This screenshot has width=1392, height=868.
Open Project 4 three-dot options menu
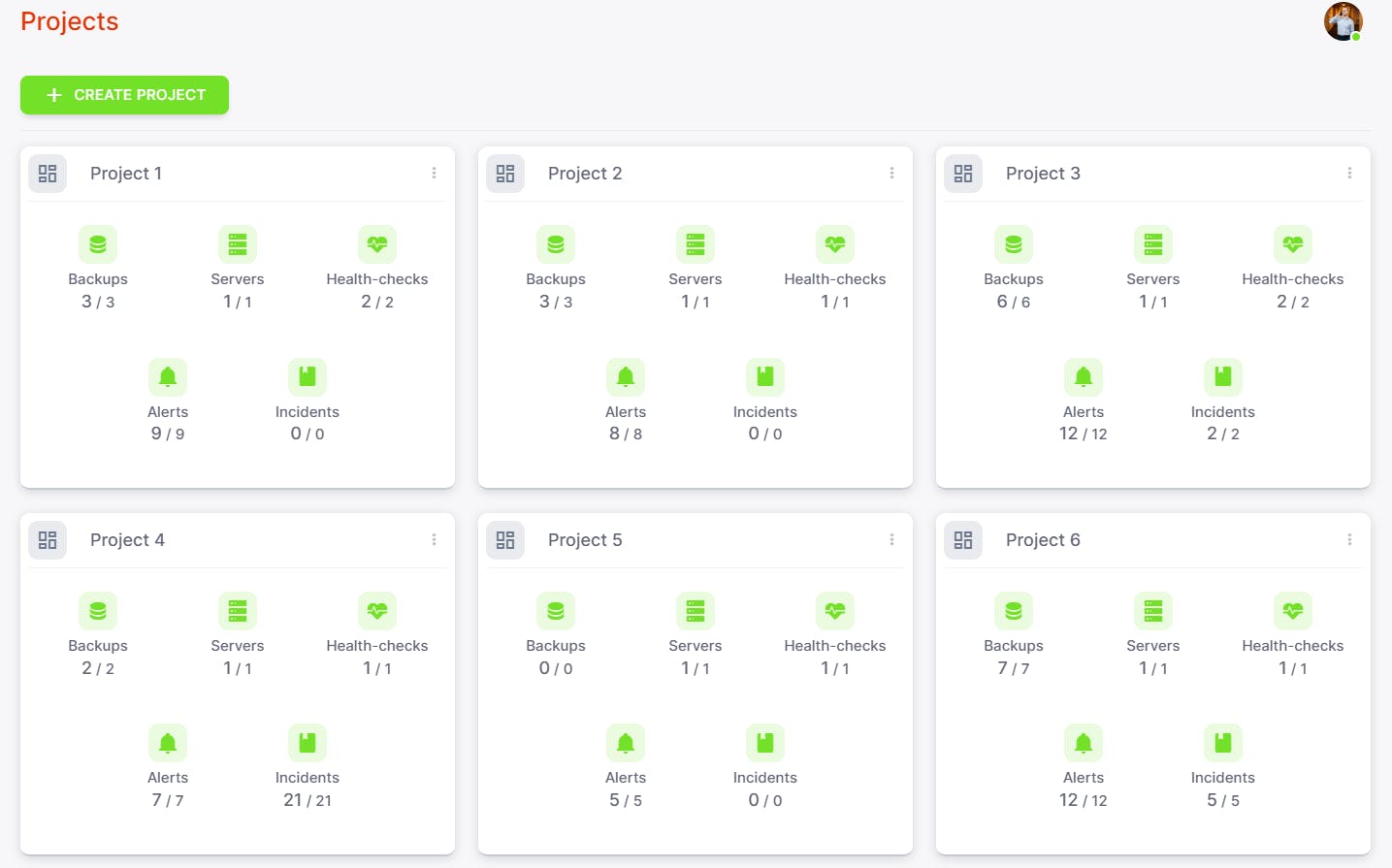click(434, 539)
